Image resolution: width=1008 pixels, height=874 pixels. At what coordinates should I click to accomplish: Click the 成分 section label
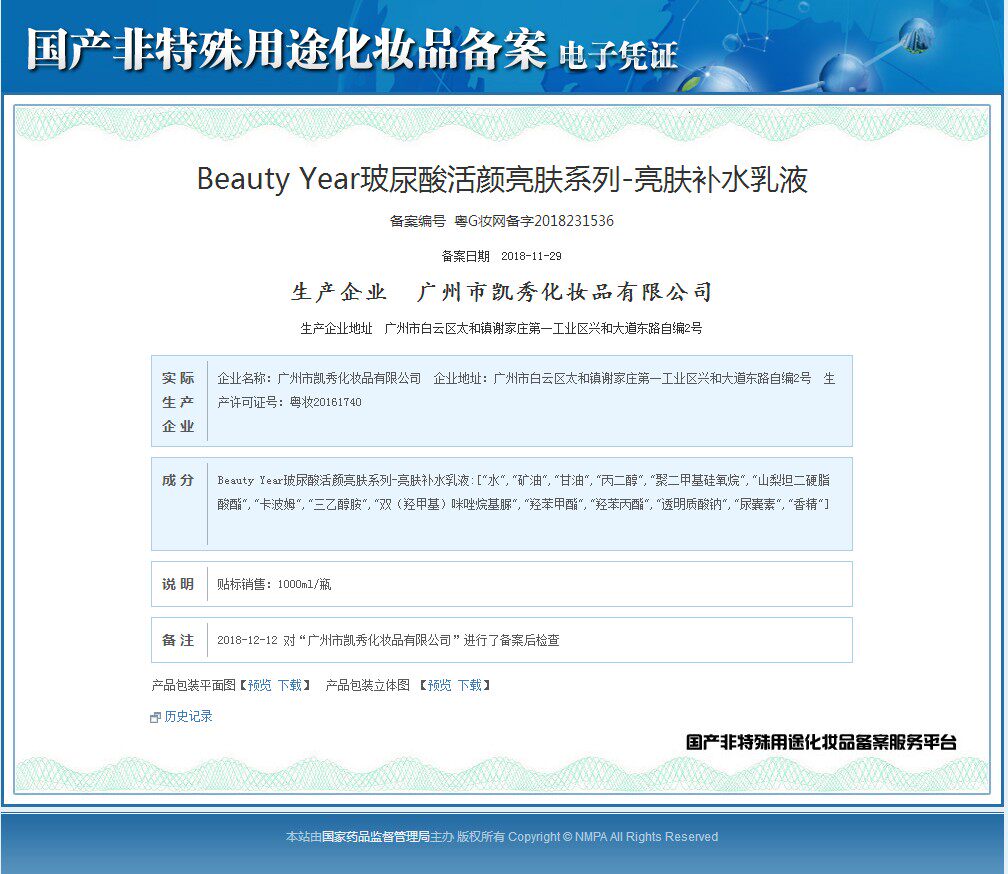178,480
